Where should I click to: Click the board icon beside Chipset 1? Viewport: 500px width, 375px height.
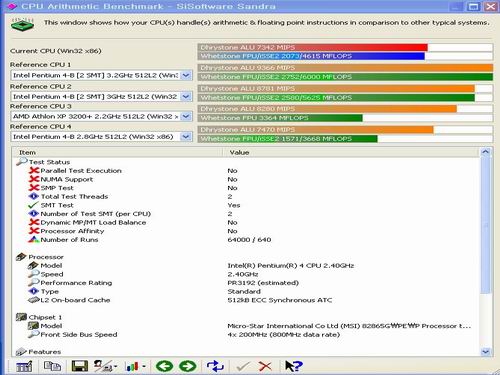(21, 317)
